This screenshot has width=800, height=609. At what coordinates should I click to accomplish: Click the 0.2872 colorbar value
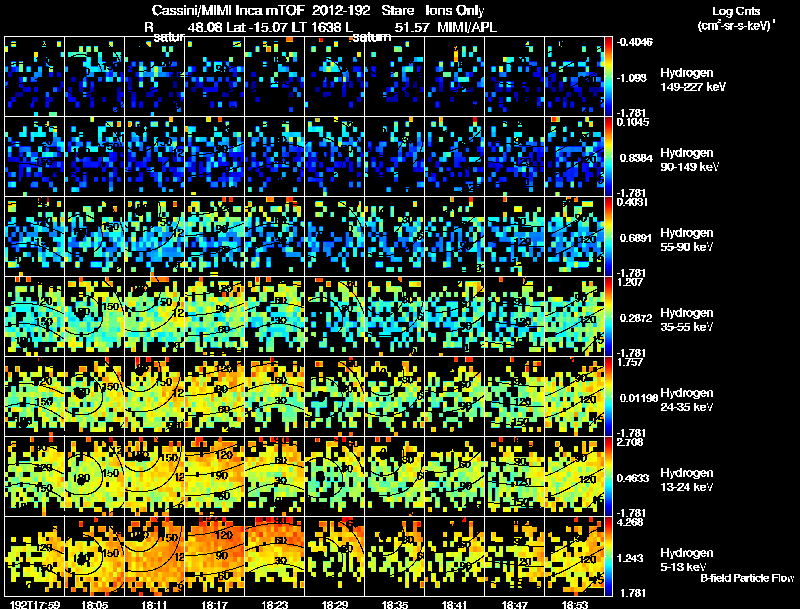coord(636,318)
